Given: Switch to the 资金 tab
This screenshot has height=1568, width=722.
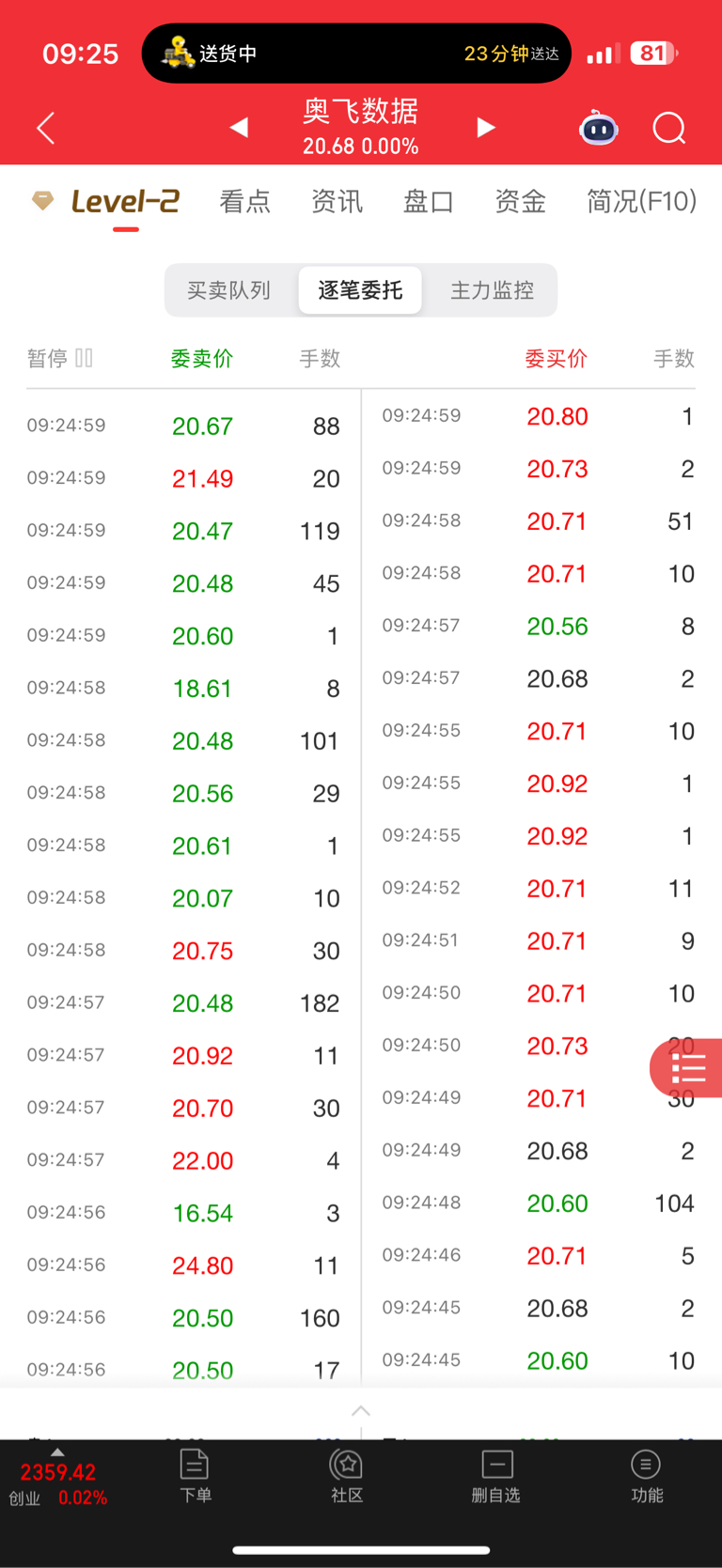Looking at the screenshot, I should (520, 201).
